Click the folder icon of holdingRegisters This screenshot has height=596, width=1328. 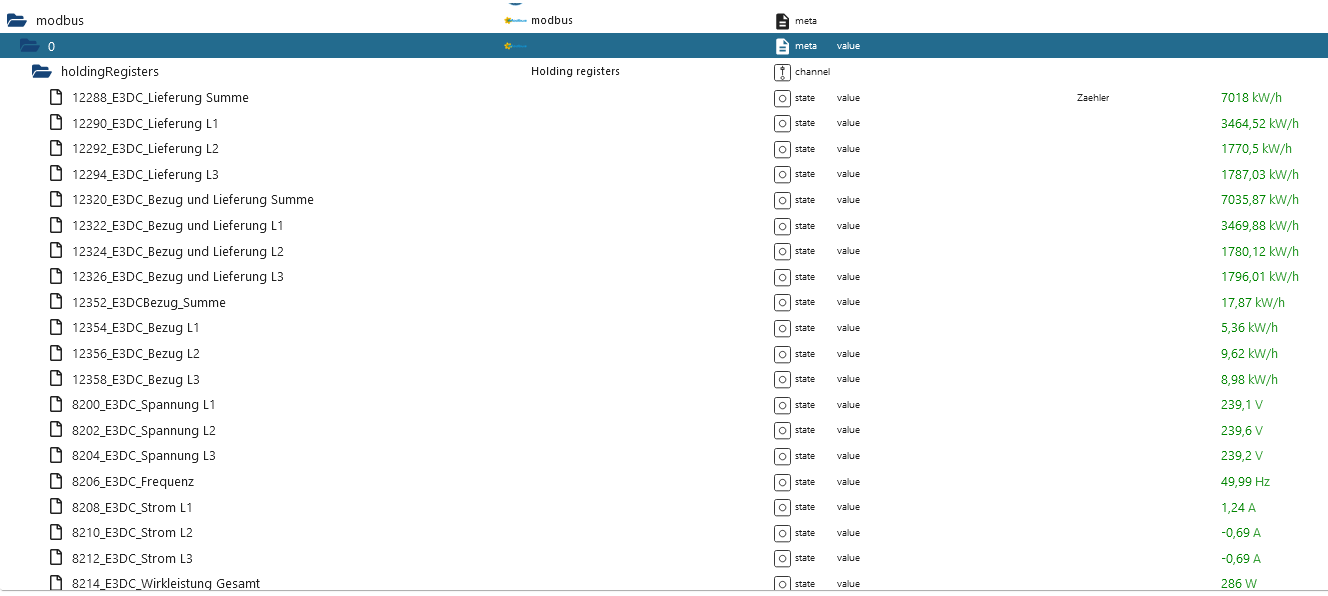[41, 70]
